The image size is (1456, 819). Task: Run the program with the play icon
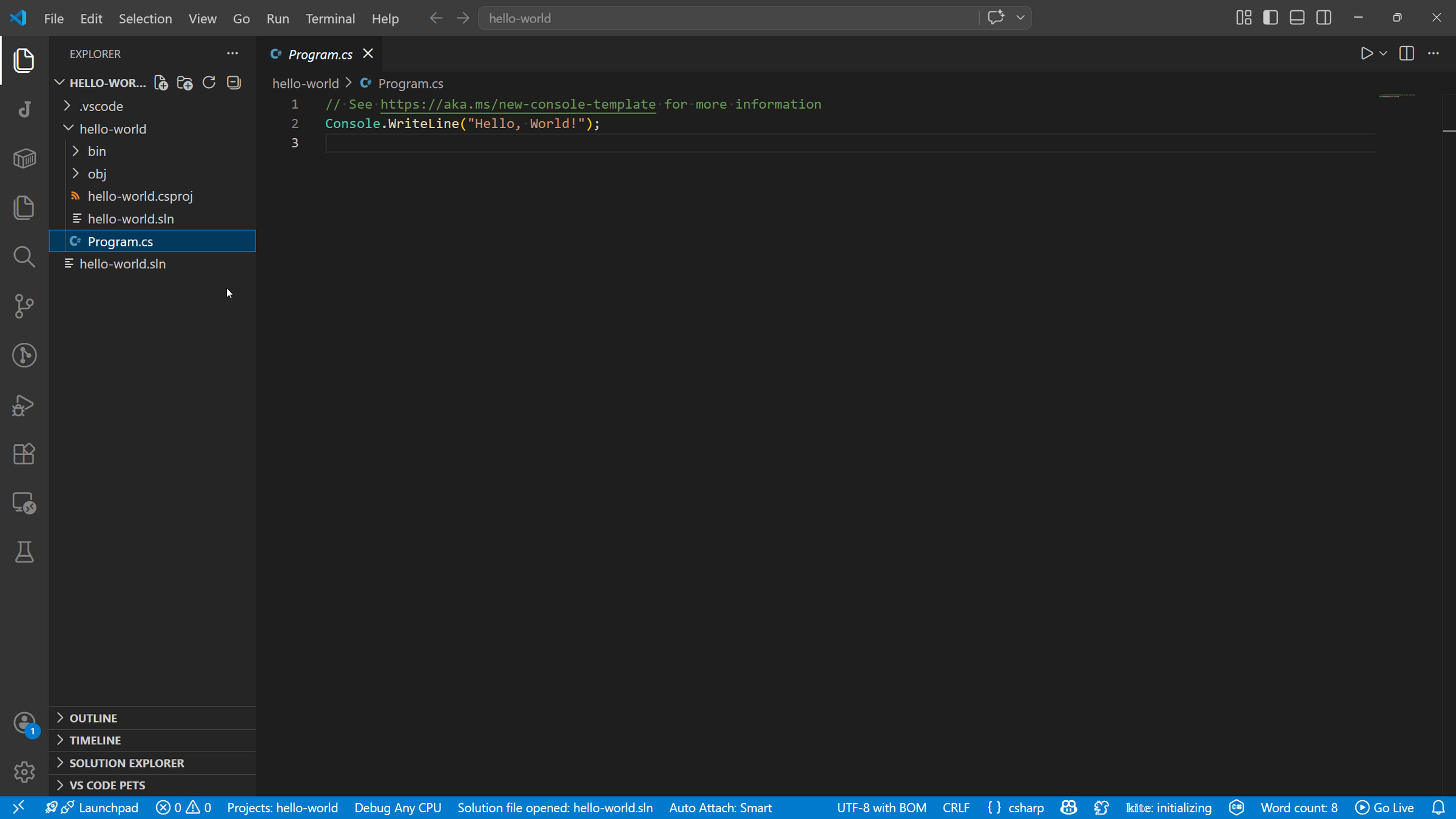click(x=1366, y=53)
